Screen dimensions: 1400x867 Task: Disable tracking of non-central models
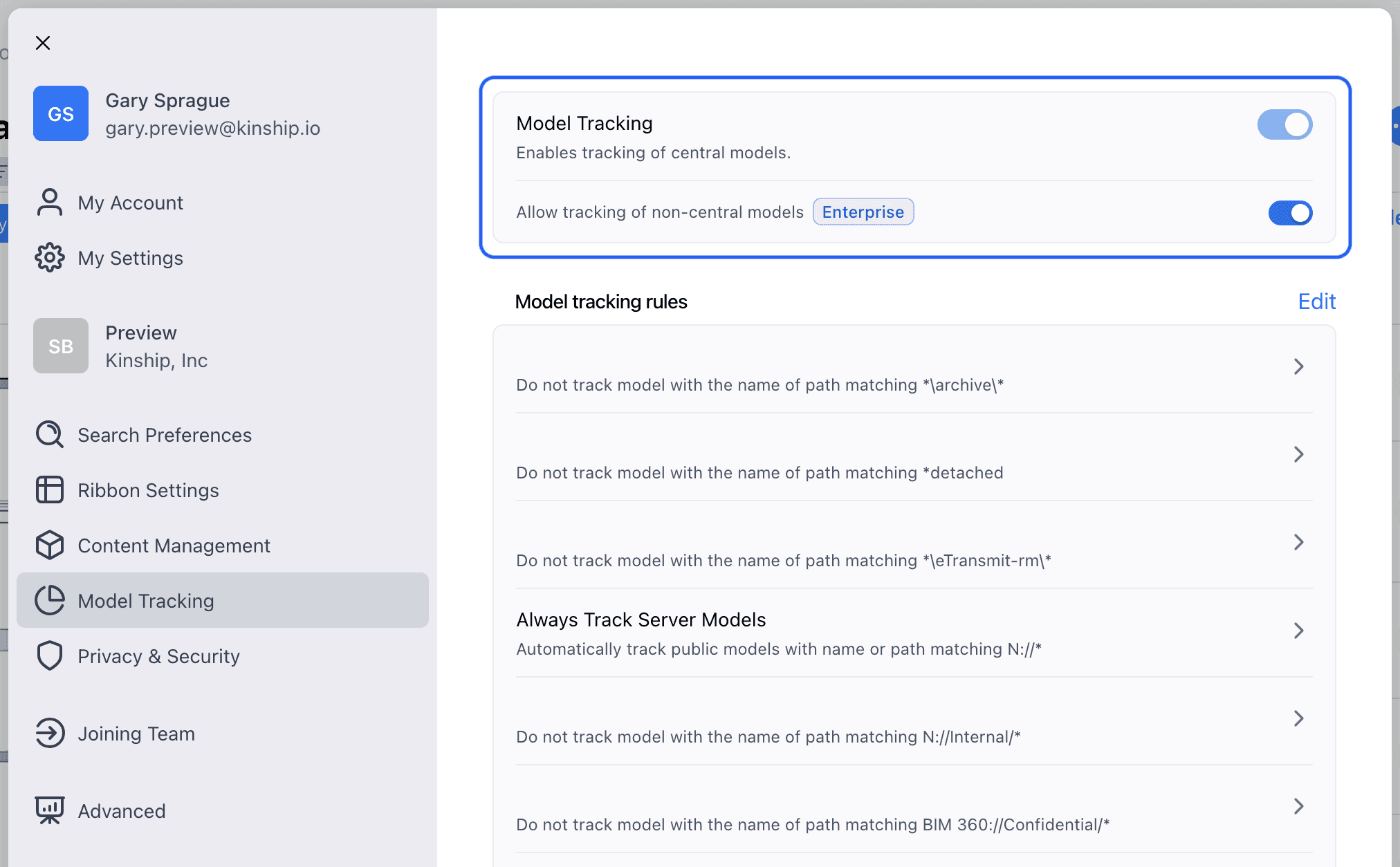click(1290, 213)
